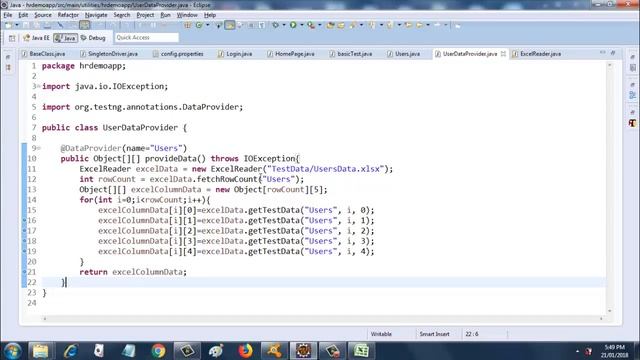The height and width of the screenshot is (360, 640).
Task: Maximize the editor area view
Action: pos(613,53)
